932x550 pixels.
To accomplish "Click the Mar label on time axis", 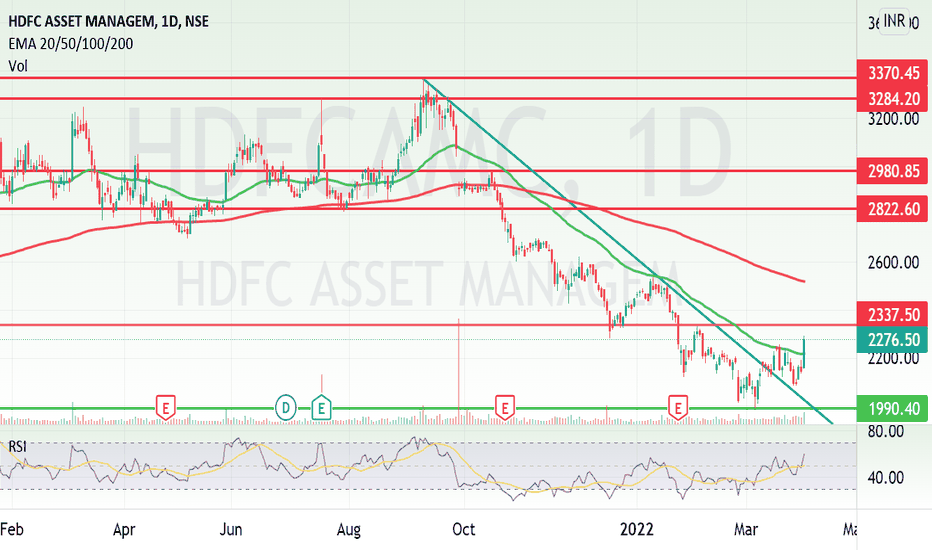I will click(x=746, y=529).
